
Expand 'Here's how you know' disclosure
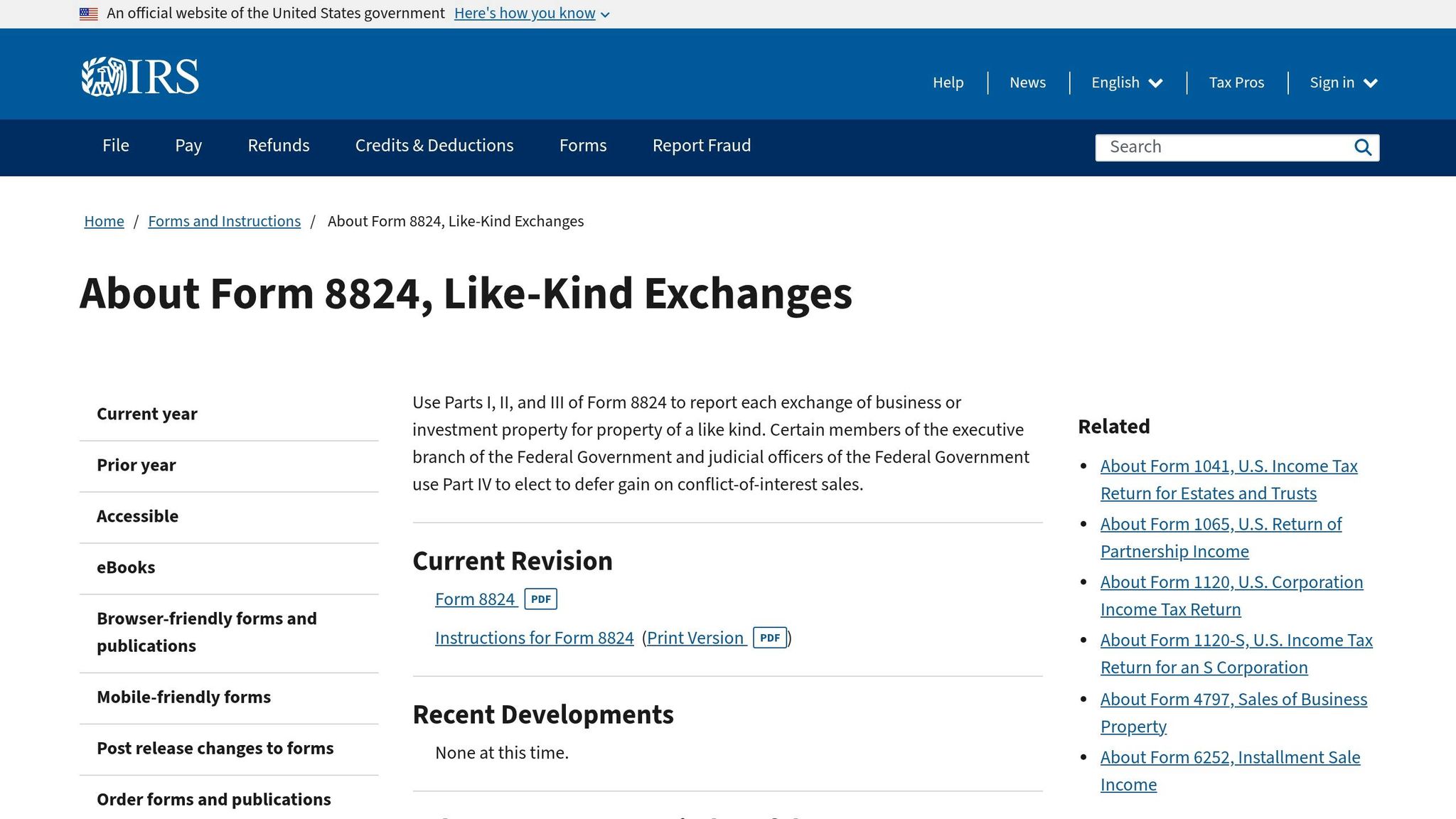[532, 14]
